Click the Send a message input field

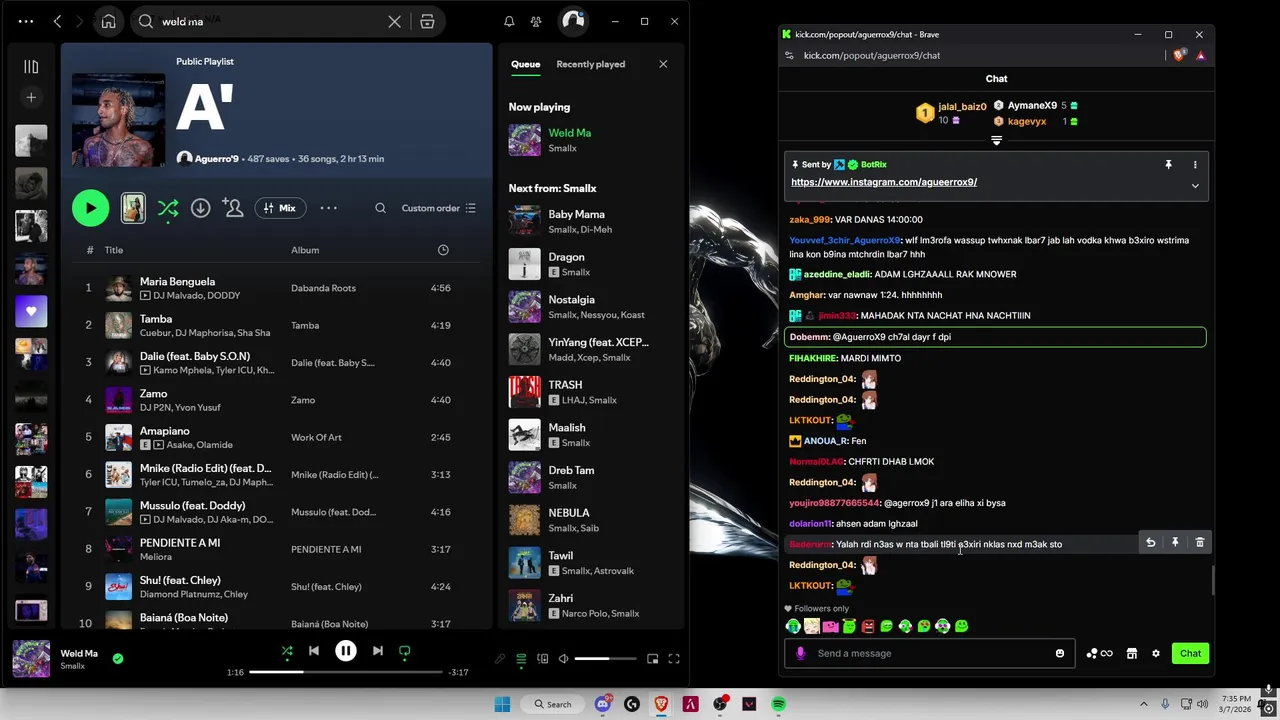930,653
